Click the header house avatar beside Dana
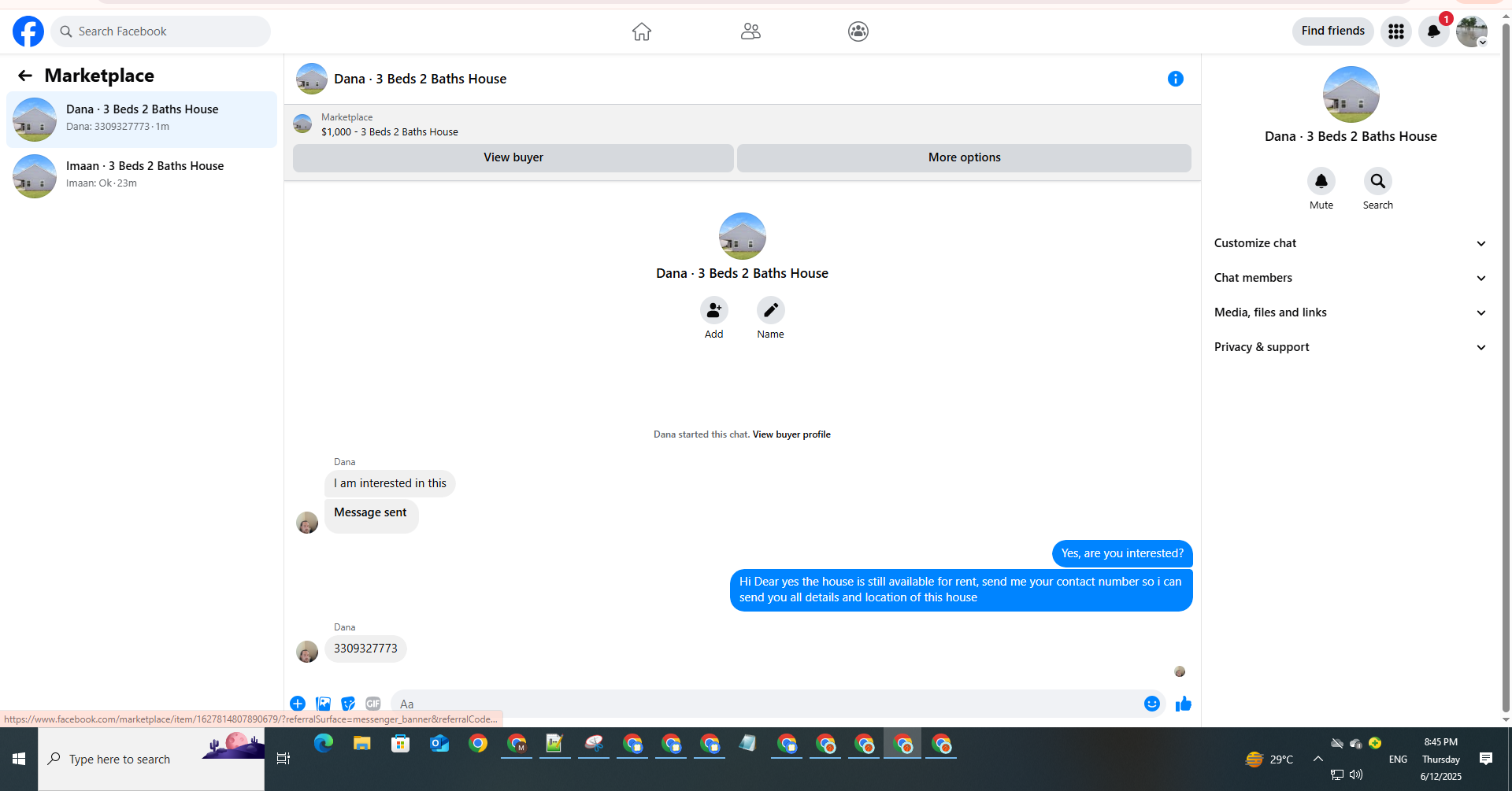Image resolution: width=1512 pixels, height=791 pixels. 312,79
